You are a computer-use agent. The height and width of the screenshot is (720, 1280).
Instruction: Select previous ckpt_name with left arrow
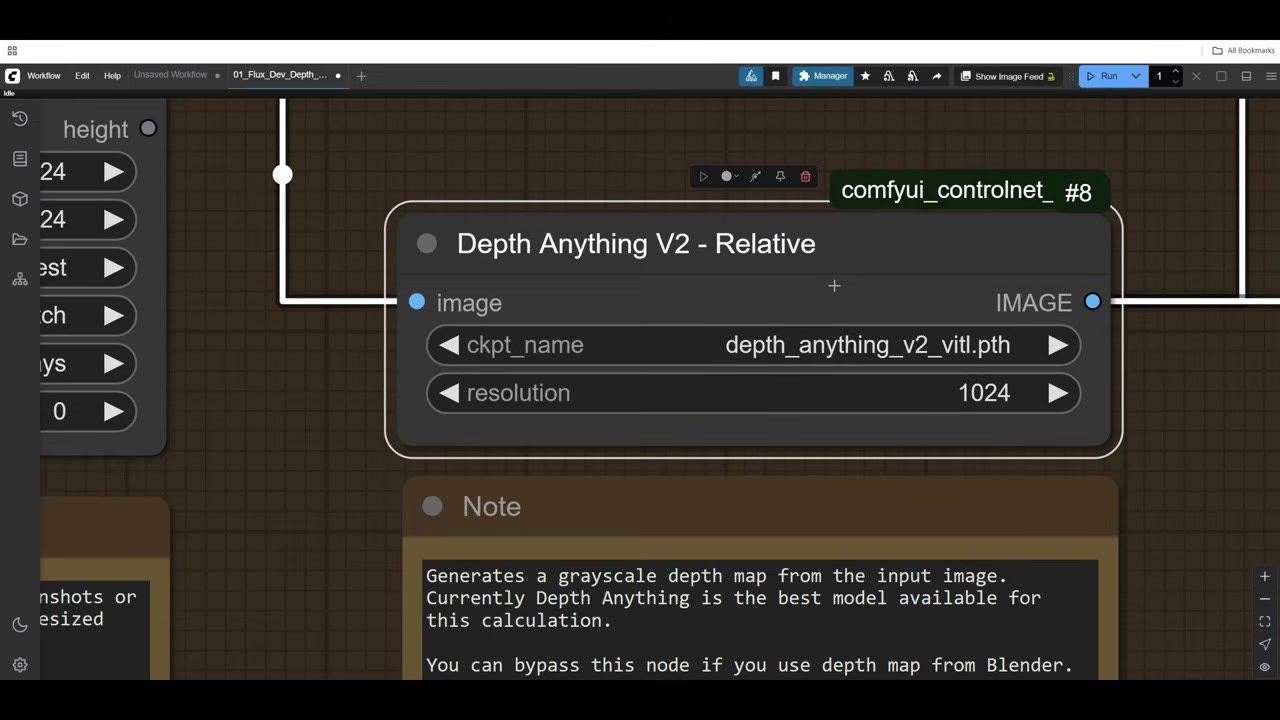[449, 345]
